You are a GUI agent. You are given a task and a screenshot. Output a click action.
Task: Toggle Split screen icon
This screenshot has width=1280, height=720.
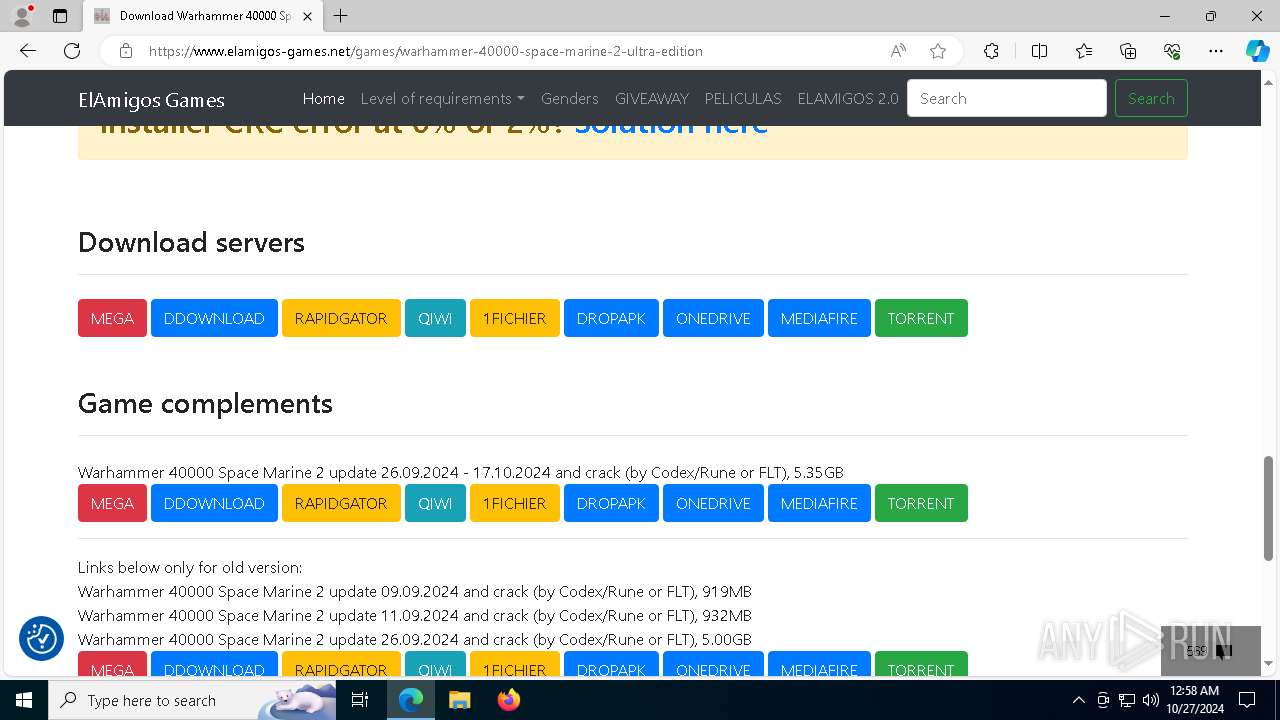point(1039,51)
